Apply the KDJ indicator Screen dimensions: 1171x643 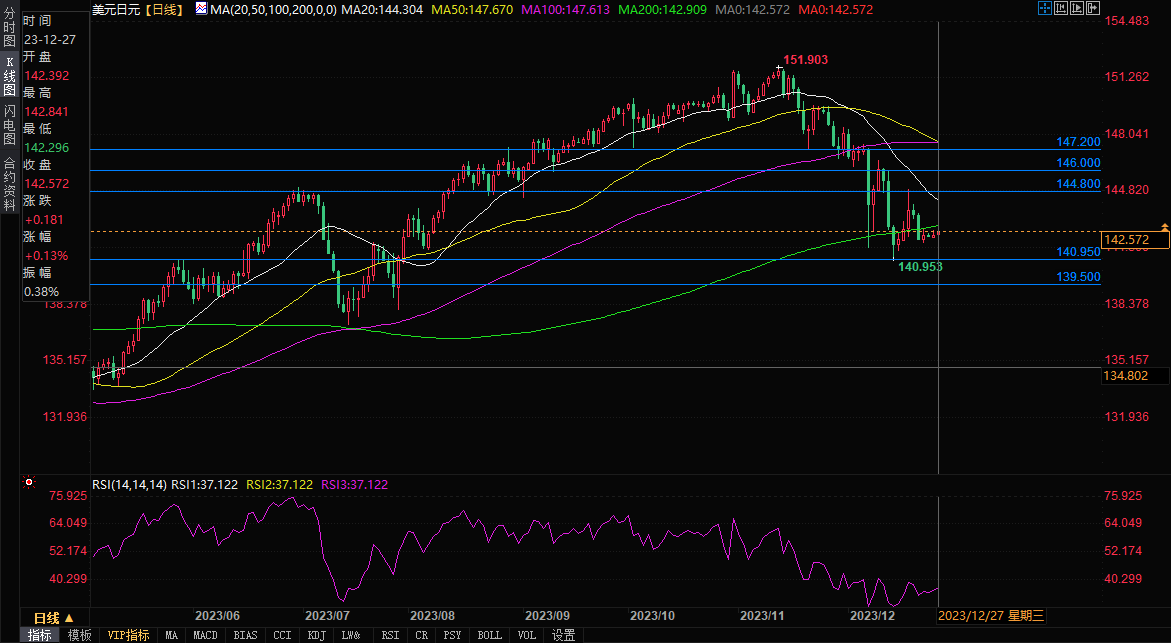point(317,635)
